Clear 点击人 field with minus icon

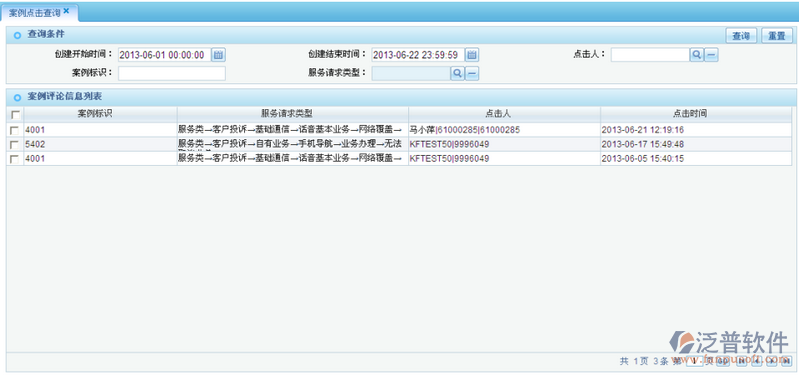(711, 55)
